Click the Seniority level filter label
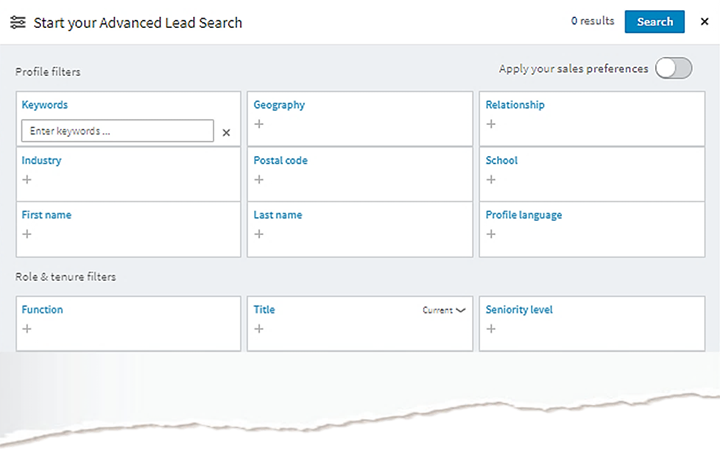 (519, 310)
